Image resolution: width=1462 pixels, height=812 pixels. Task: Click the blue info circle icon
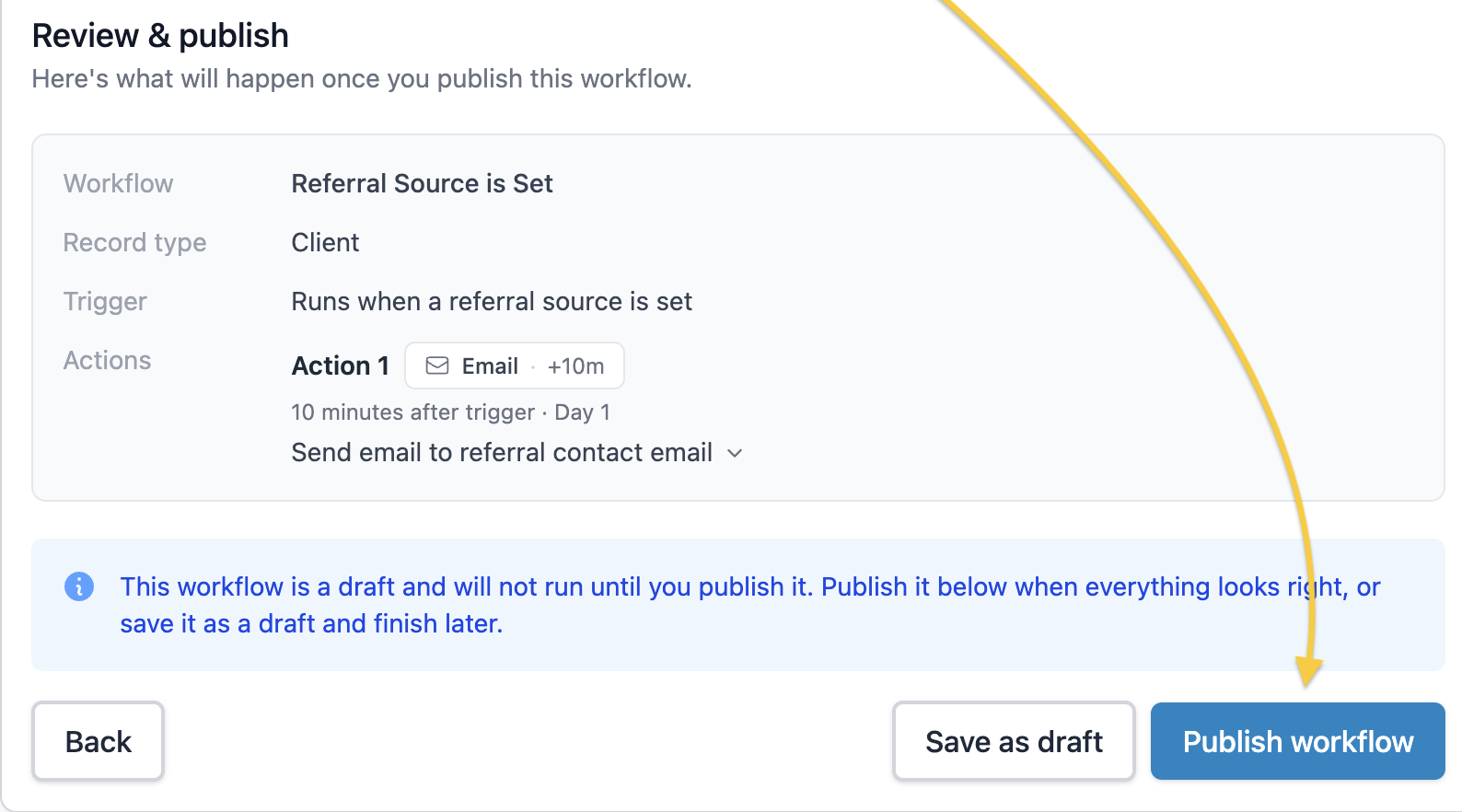pyautogui.click(x=79, y=586)
